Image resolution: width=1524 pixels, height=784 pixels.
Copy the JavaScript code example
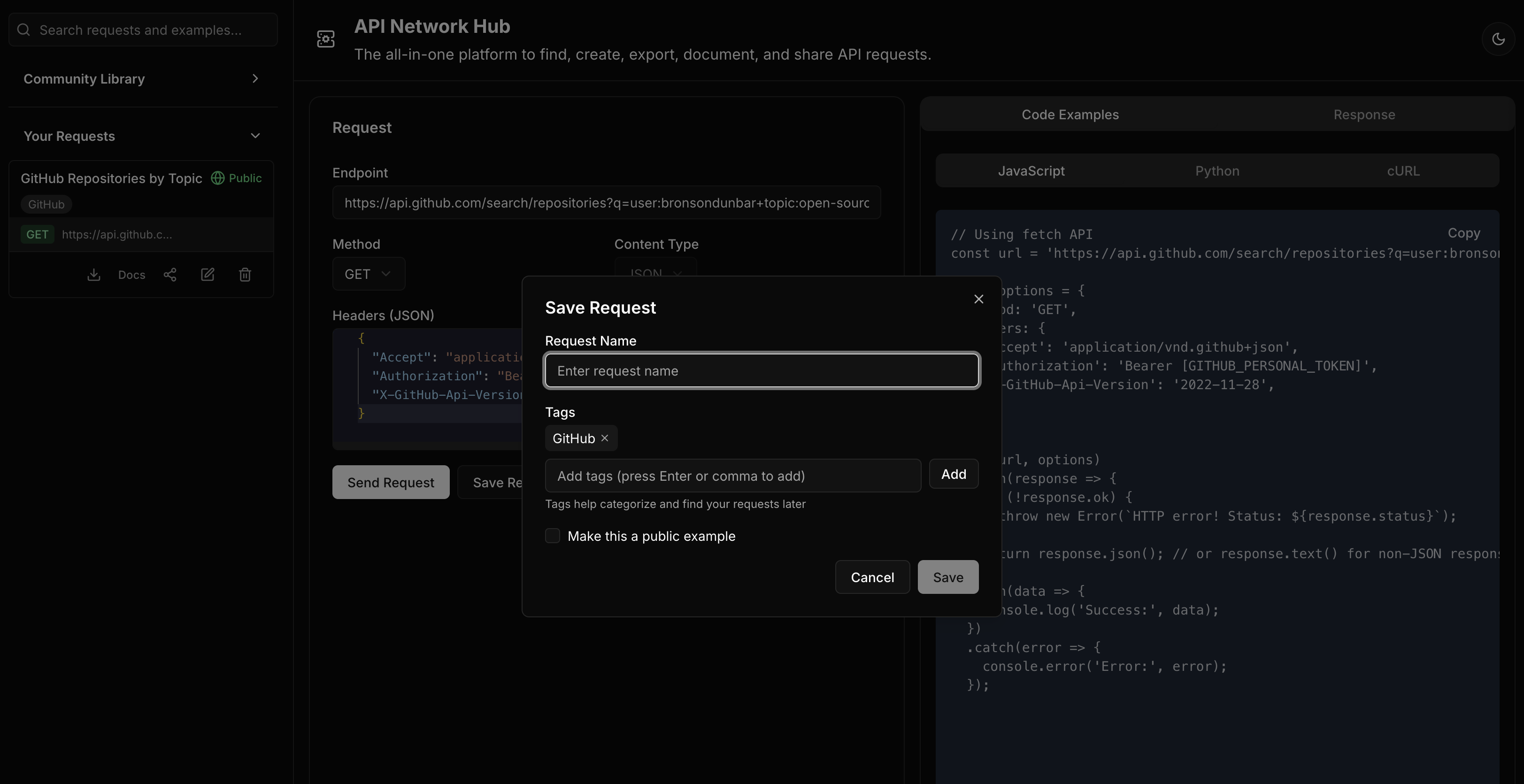pos(1463,232)
